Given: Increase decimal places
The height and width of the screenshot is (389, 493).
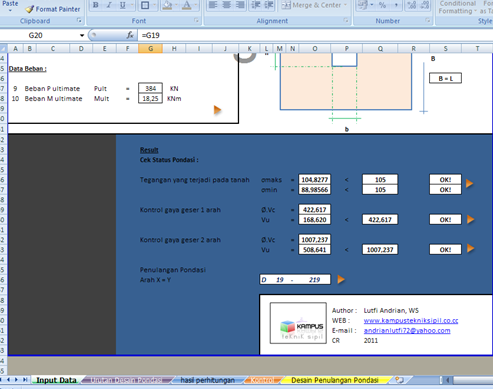Looking at the screenshot, I should (412, 5).
